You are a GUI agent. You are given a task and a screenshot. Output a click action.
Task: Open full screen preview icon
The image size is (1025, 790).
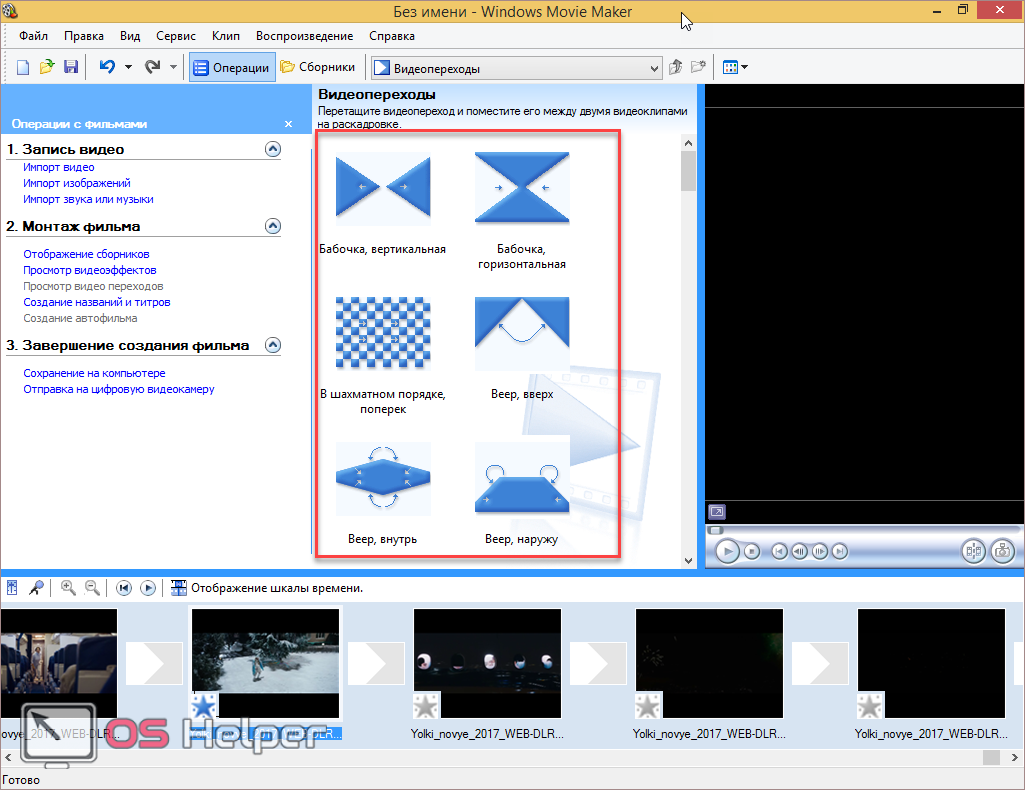point(717,511)
